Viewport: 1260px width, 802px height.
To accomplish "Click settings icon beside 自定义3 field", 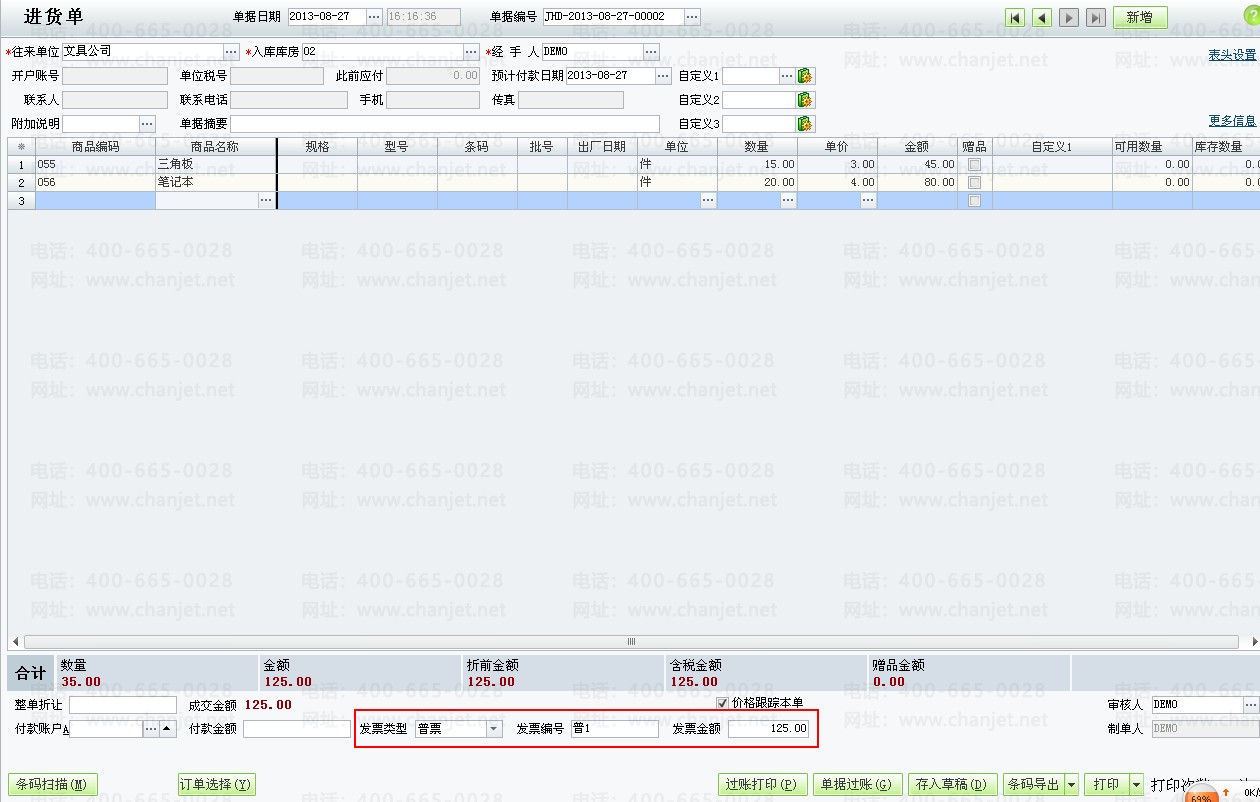I will point(805,124).
